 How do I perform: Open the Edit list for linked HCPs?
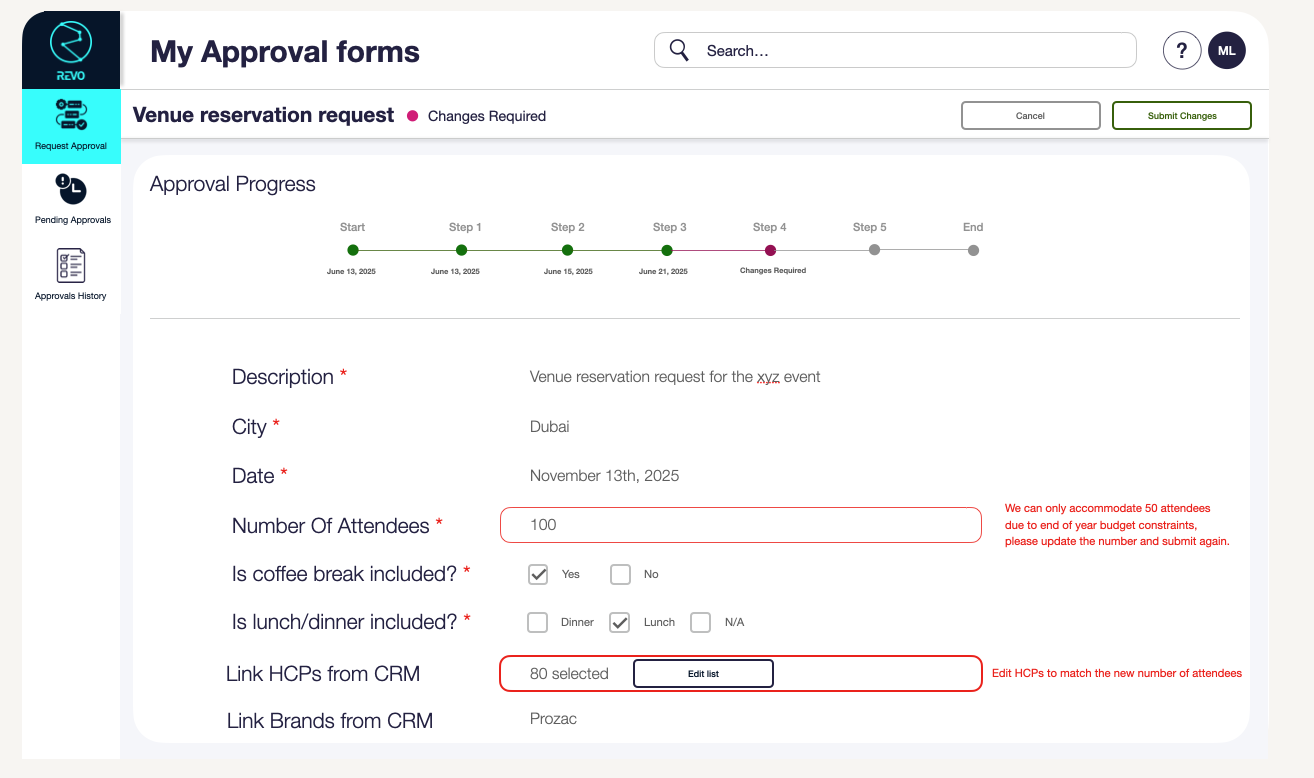tap(703, 673)
